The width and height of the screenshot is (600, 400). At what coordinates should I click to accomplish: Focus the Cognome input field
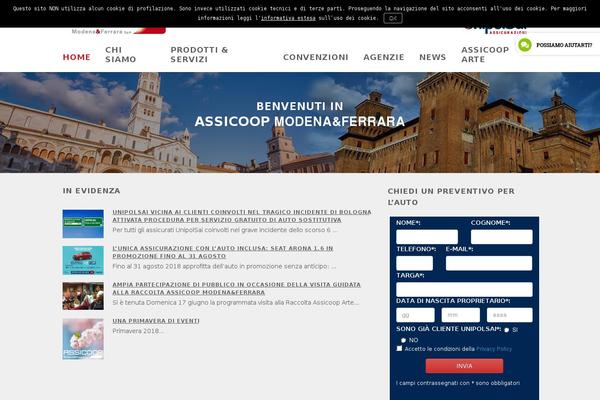click(502, 237)
